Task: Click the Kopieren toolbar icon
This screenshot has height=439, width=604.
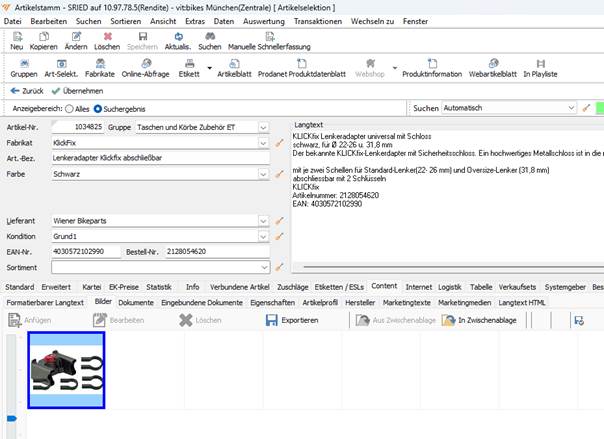Action: tap(43, 36)
